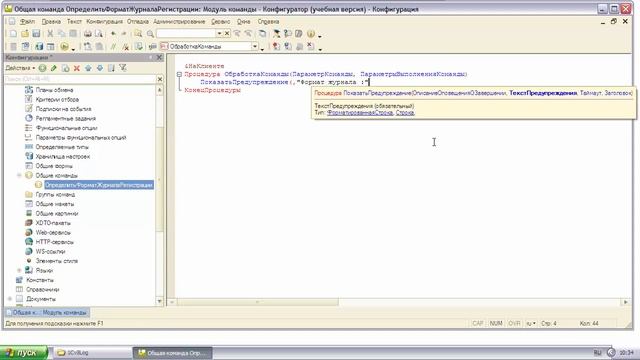The width and height of the screenshot is (640, 360).
Task: Click the syntax check icon
Action: click(x=139, y=47)
